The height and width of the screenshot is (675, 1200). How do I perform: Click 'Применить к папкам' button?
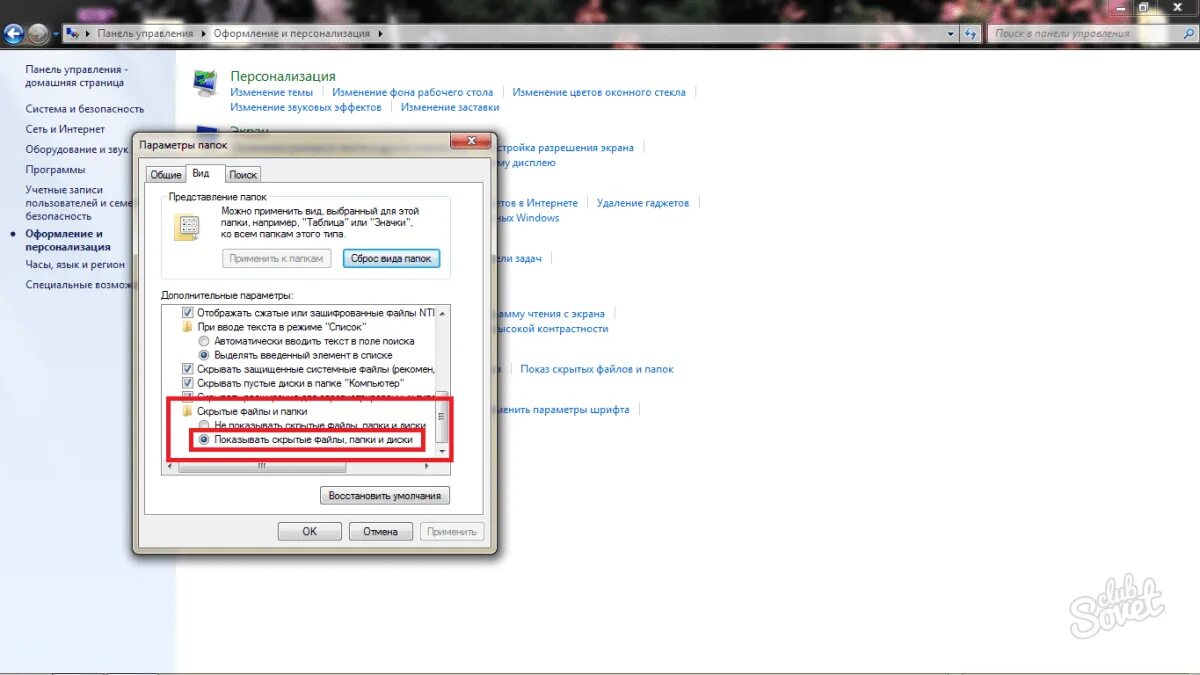tap(276, 258)
